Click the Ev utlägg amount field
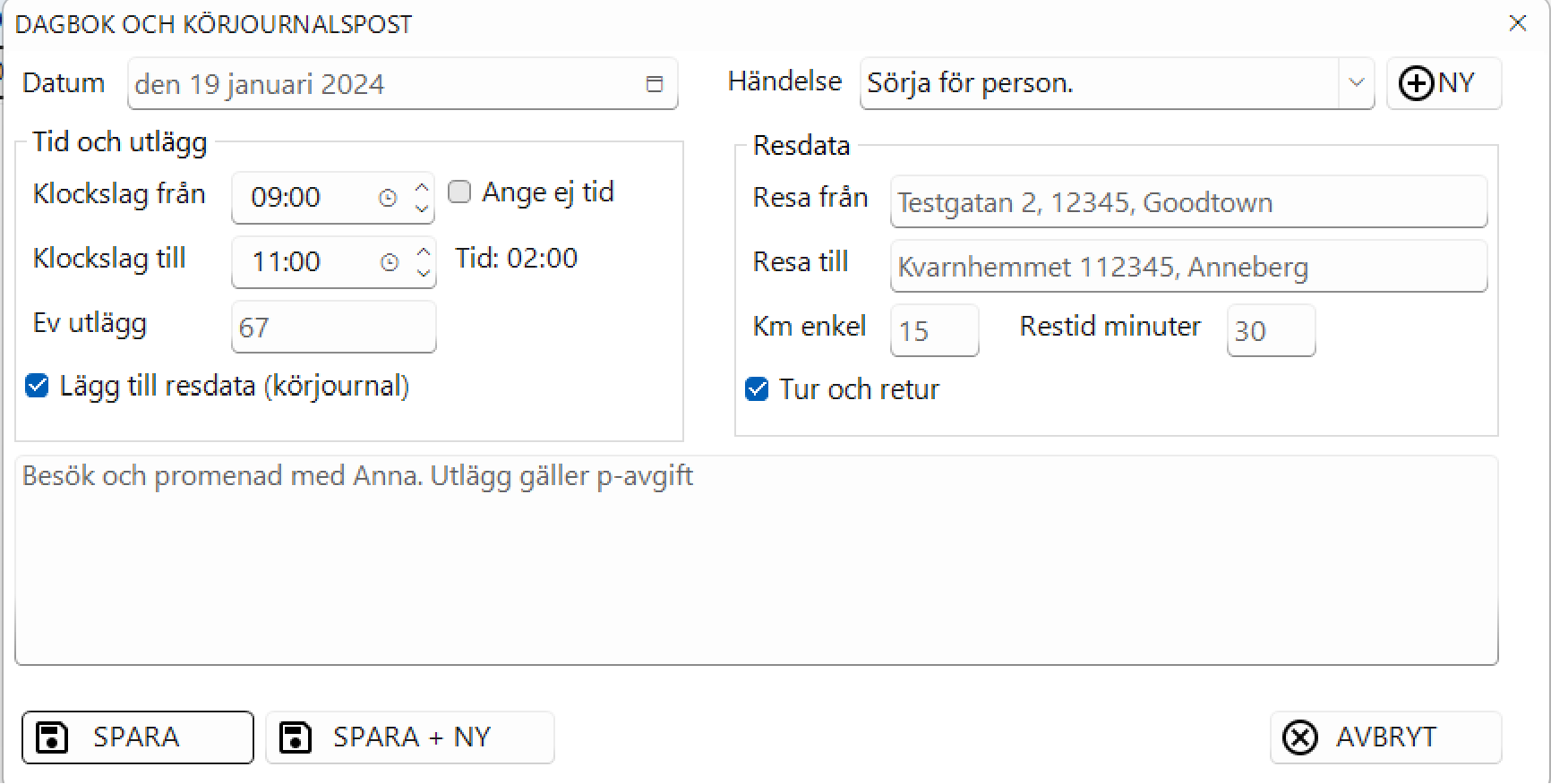Image resolution: width=1551 pixels, height=784 pixels. (x=333, y=328)
